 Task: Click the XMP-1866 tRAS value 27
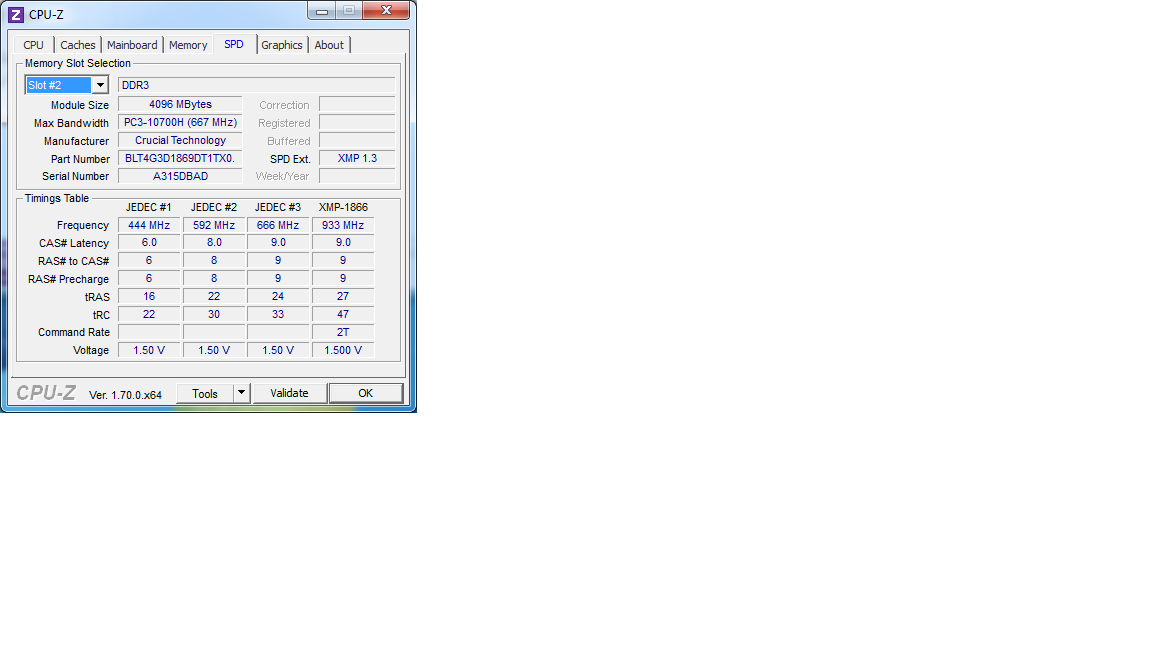tap(343, 296)
